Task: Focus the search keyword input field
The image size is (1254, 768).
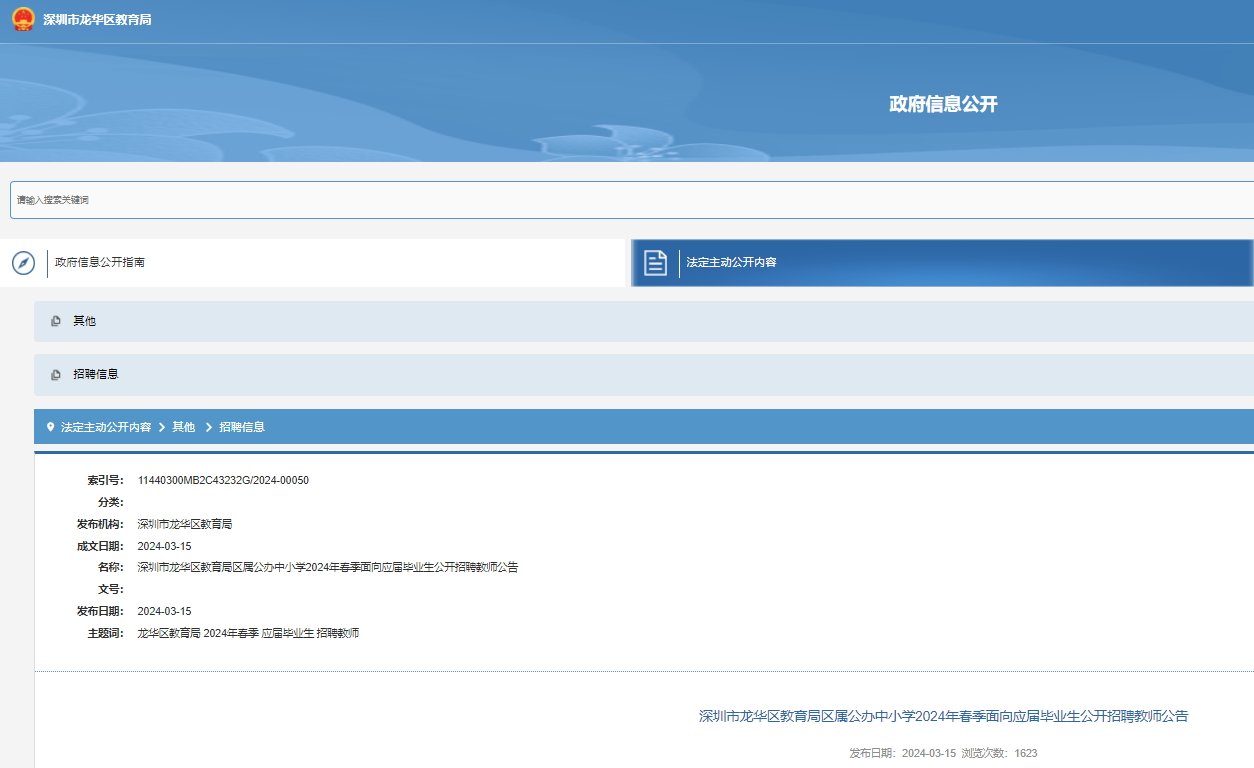Action: click(x=630, y=200)
